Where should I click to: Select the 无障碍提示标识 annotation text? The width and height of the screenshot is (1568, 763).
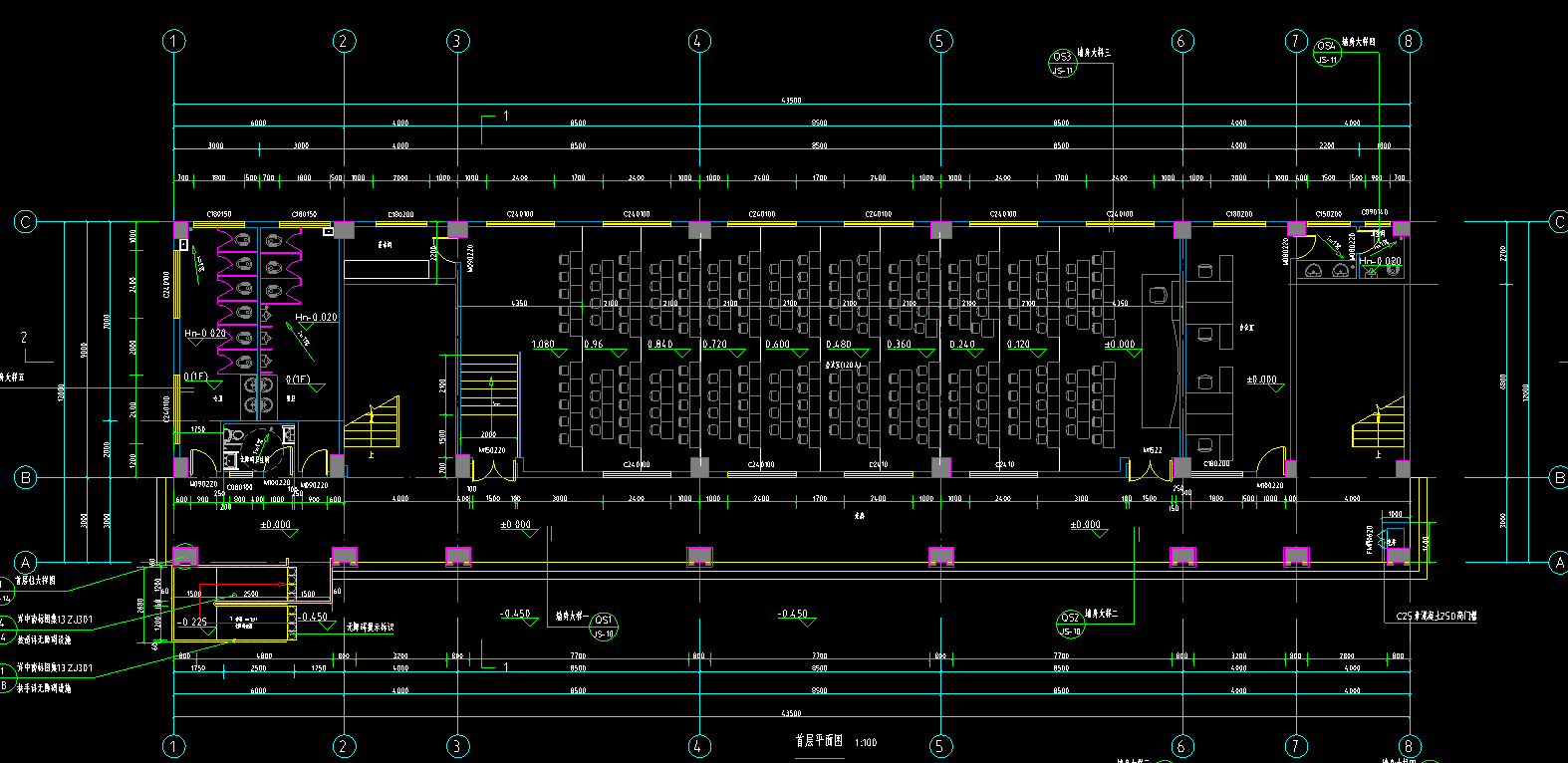point(370,628)
